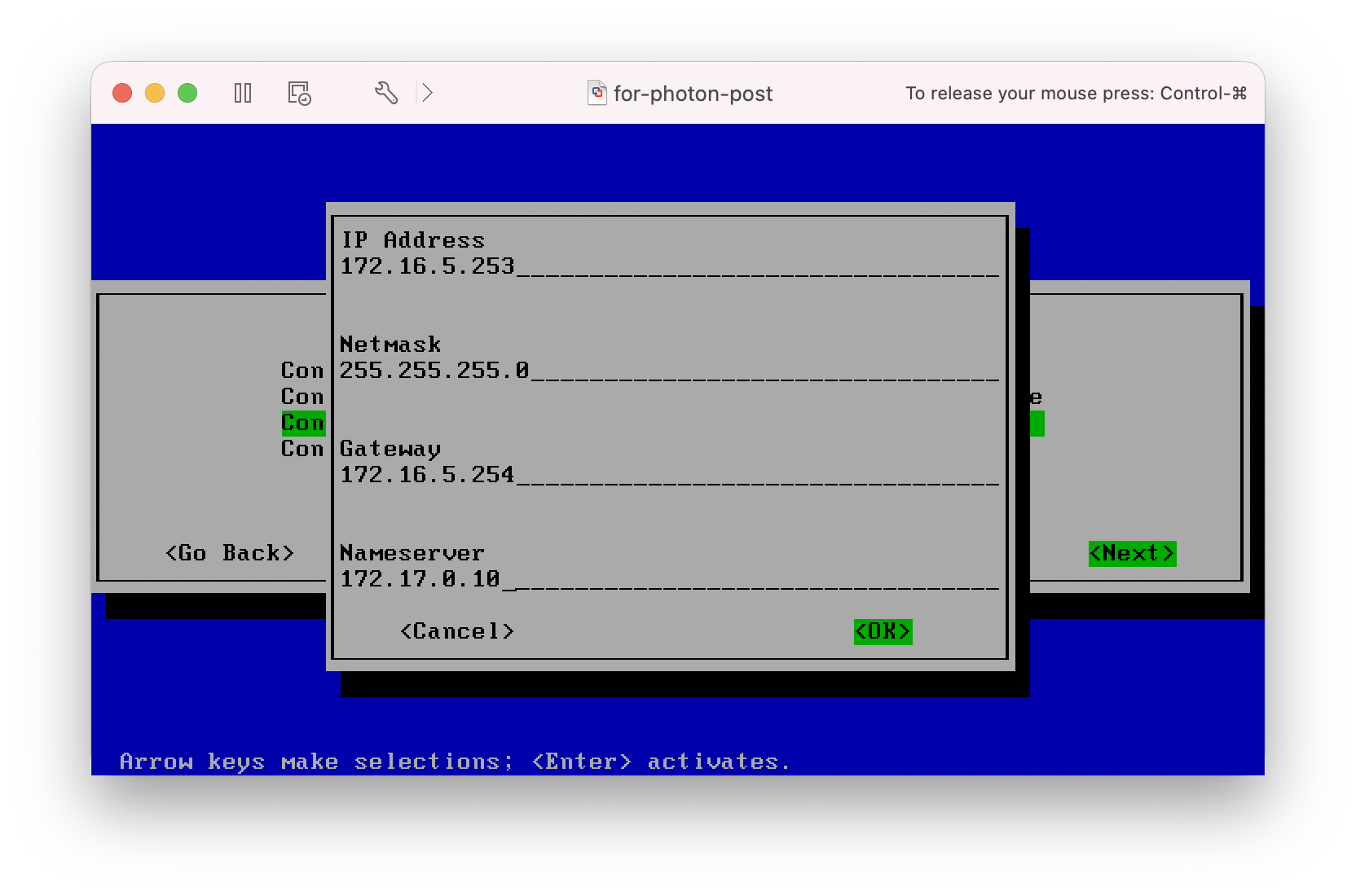Pick the topmost Con menu entry
Viewport: 1356px width, 896px height.
point(302,371)
